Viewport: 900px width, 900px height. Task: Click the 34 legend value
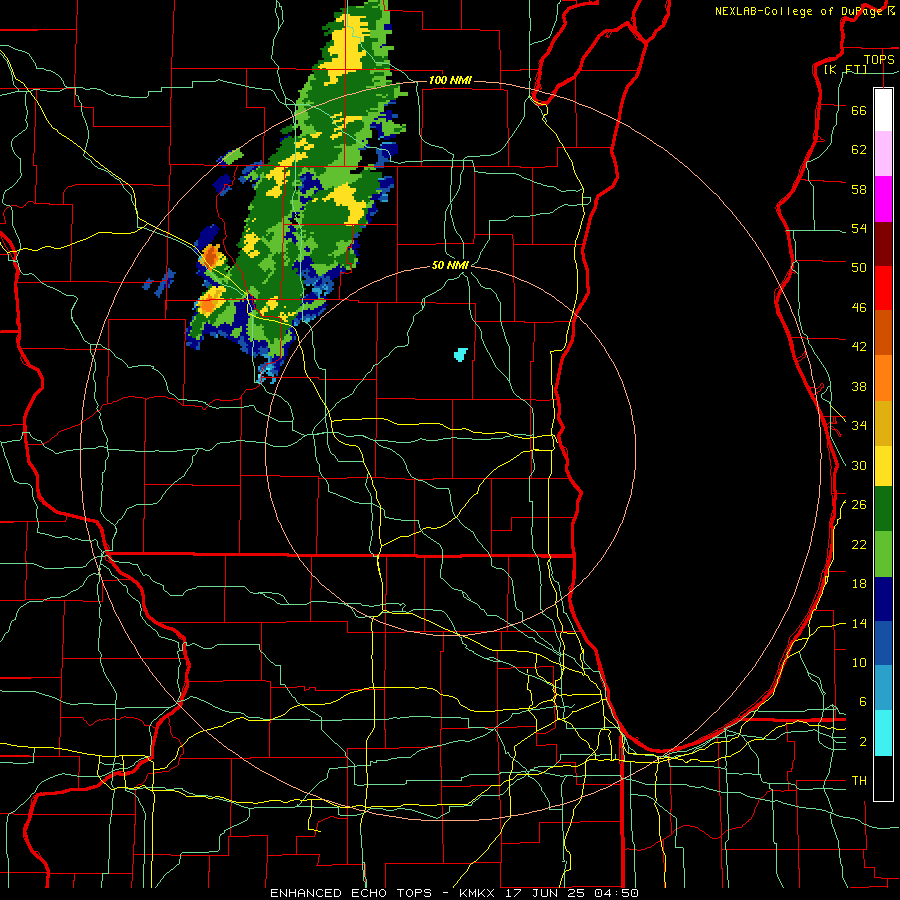coord(859,426)
